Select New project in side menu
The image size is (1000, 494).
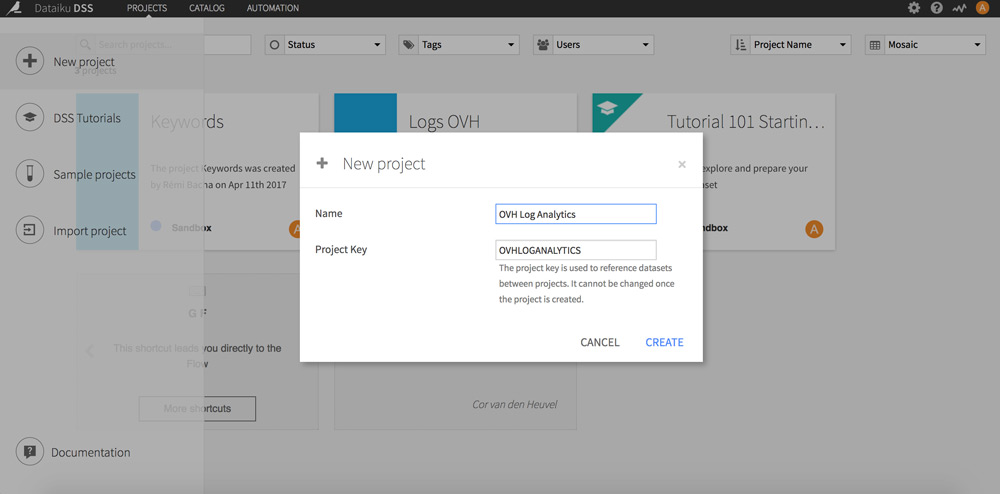click(84, 62)
